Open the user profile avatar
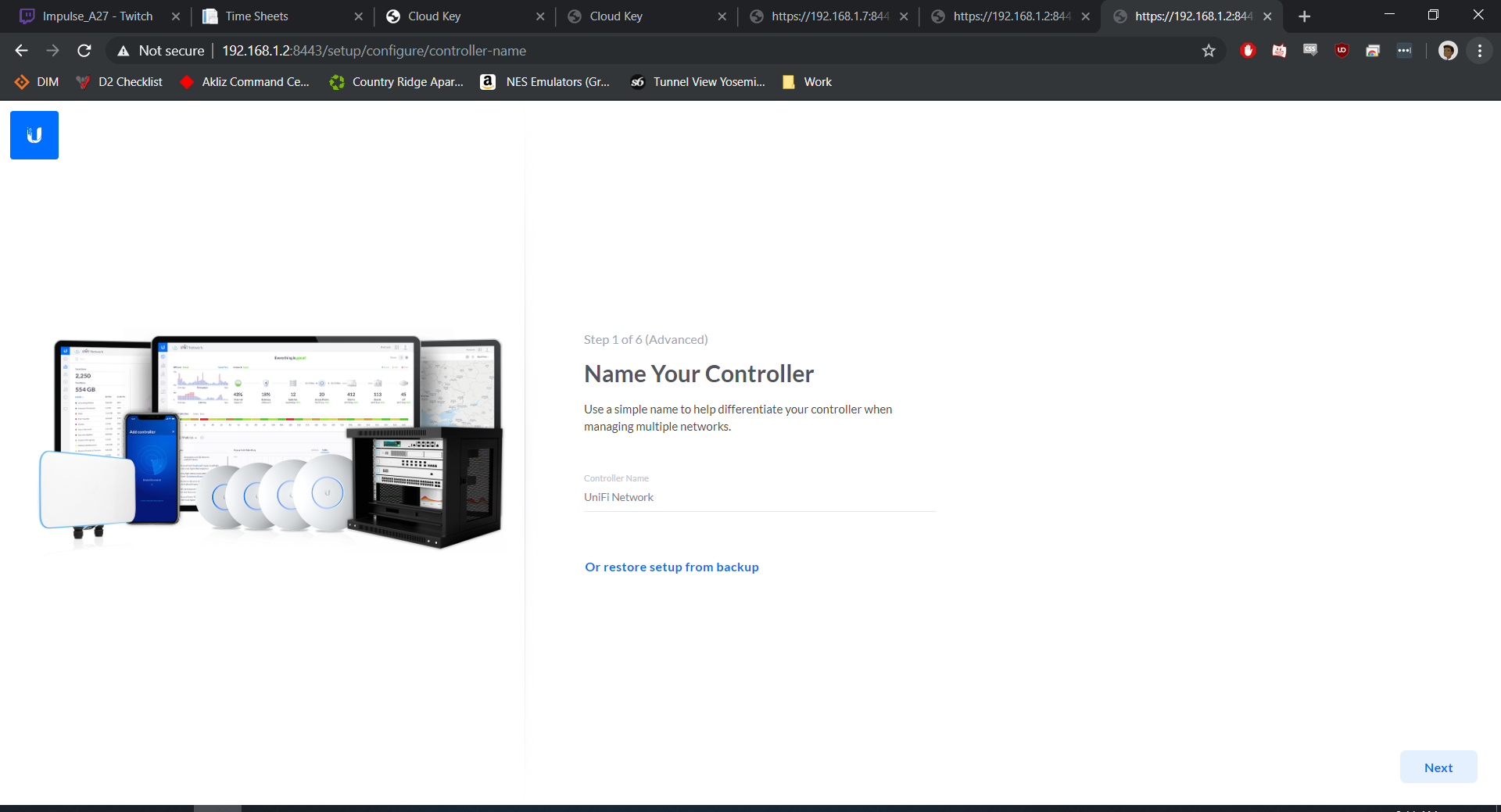The width and height of the screenshot is (1501, 812). [x=1448, y=51]
